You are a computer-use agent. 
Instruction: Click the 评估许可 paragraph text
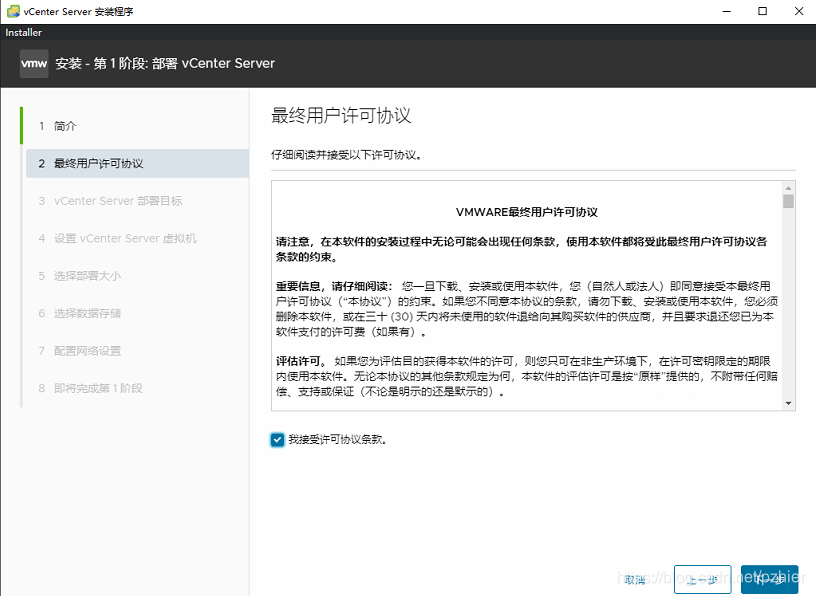(527, 376)
